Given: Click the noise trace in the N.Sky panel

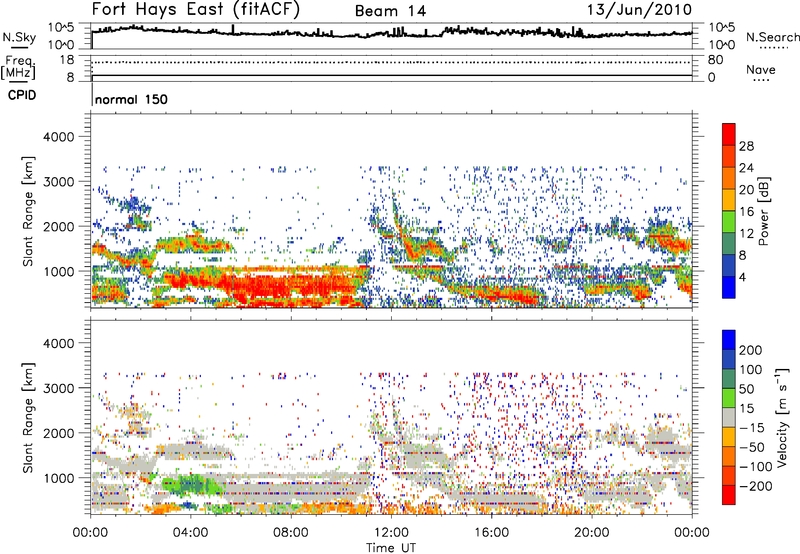Looking at the screenshot, I should coord(391,34).
